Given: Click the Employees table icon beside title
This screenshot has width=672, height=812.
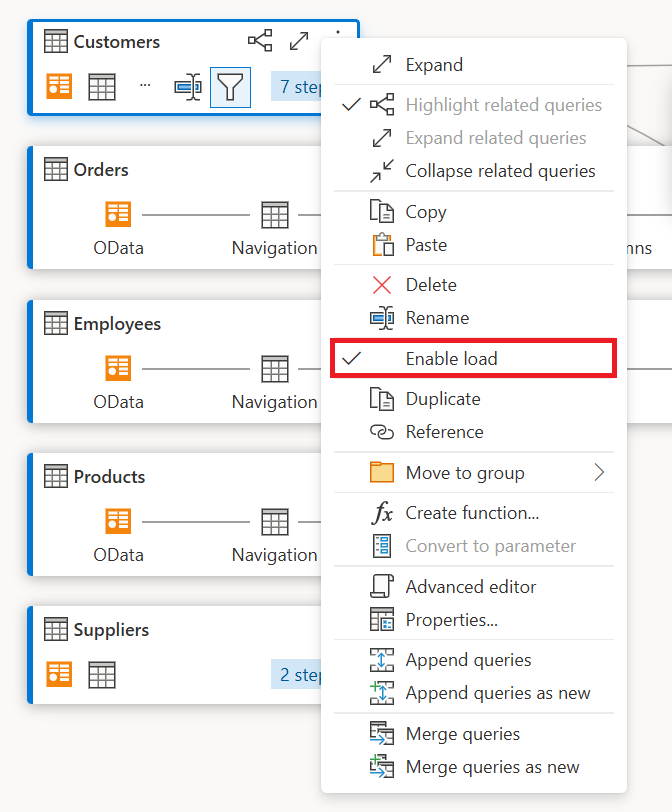Looking at the screenshot, I should point(56,323).
